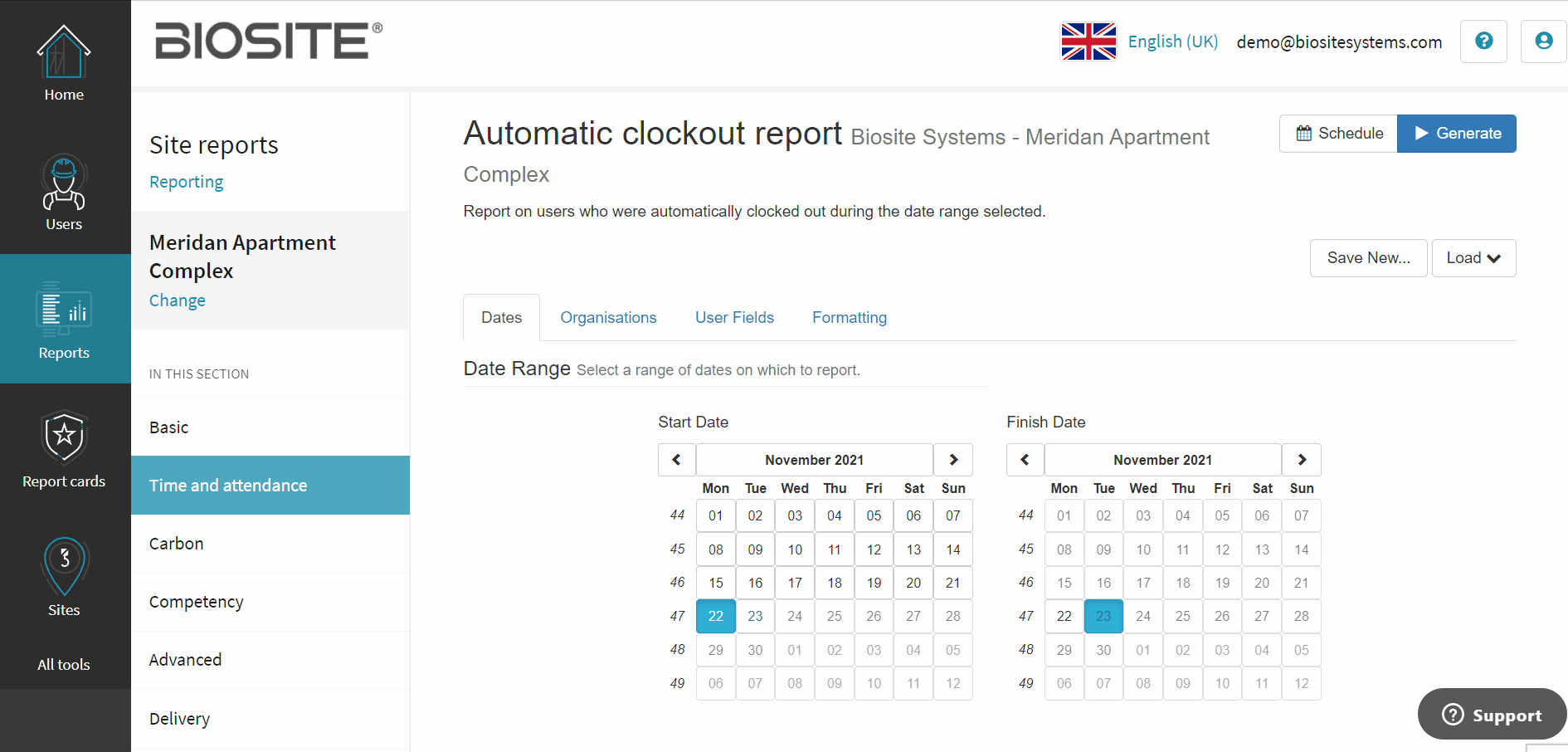Screen dimensions: 1568x752
Task: Pick 10 in Start Date week 45
Action: [x=795, y=549]
